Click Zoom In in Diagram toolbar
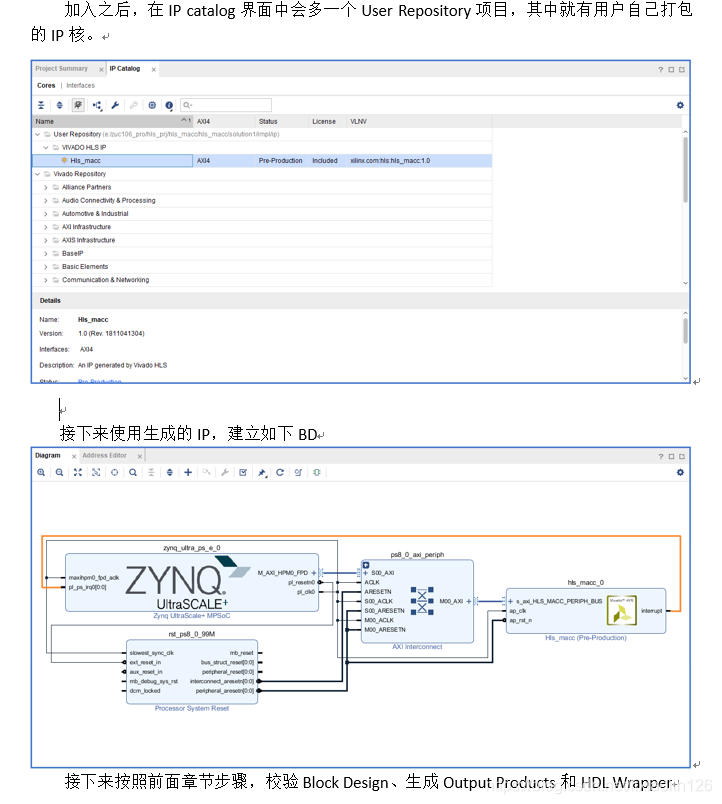 [x=41, y=473]
